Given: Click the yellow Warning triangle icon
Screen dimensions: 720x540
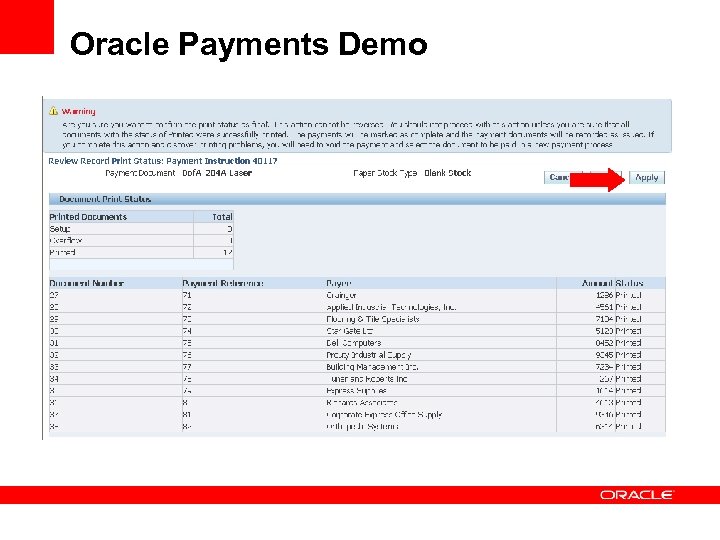Looking at the screenshot, I should click(53, 111).
